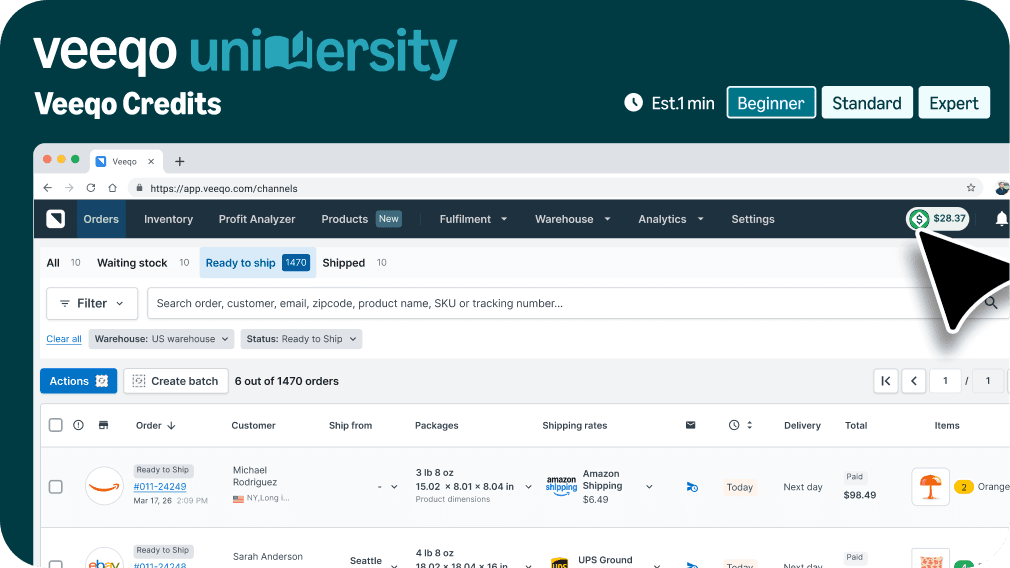Go forward in the browser
The height and width of the screenshot is (568, 1010).
69,188
